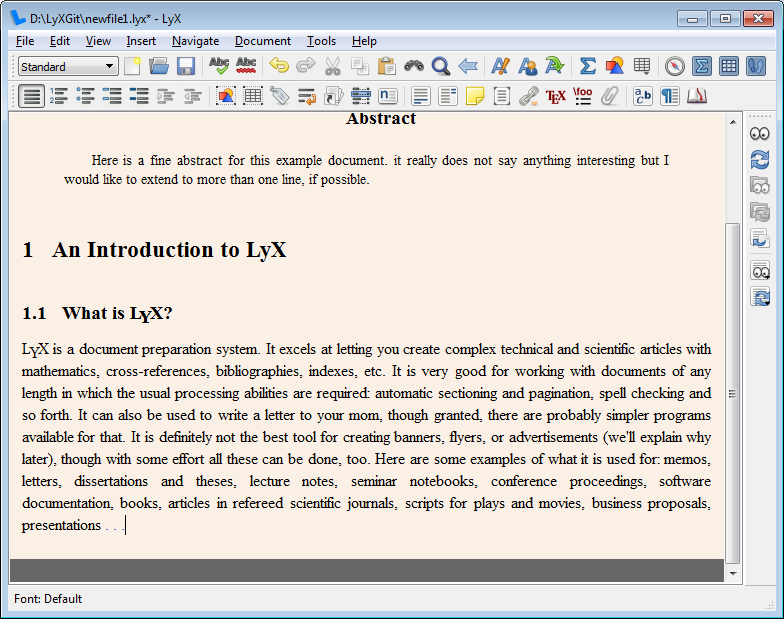The width and height of the screenshot is (784, 619).
Task: Insert yellow LyX note icon
Action: [x=475, y=96]
